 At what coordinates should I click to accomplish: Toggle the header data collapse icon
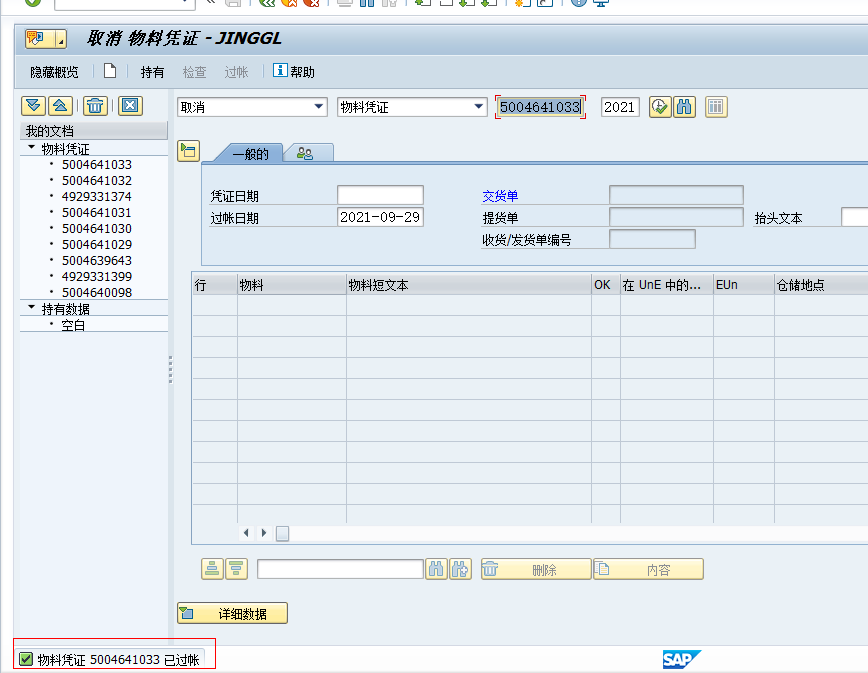(188, 151)
